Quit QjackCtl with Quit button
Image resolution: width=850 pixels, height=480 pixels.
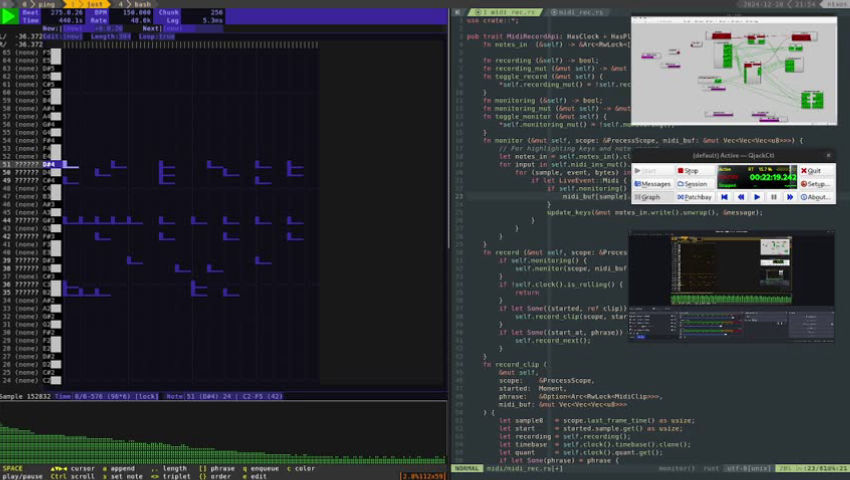click(816, 171)
